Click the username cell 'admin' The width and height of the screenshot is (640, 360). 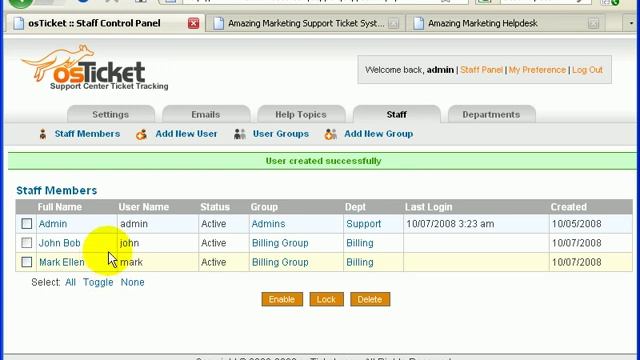tap(134, 224)
